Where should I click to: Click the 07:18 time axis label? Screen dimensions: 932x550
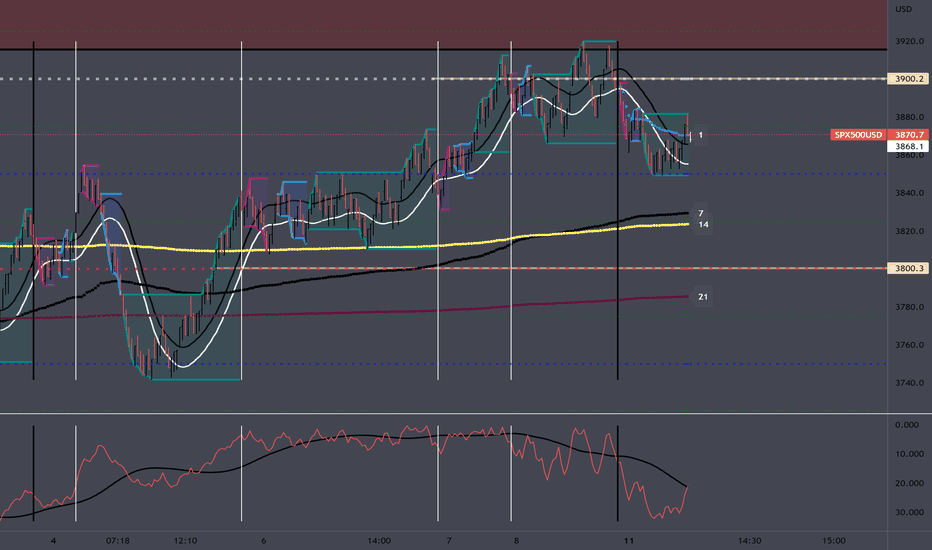click(118, 540)
